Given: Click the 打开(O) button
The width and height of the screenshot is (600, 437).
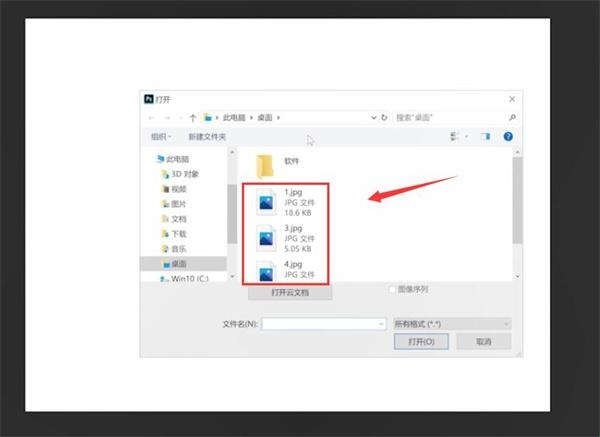Looking at the screenshot, I should tap(421, 341).
